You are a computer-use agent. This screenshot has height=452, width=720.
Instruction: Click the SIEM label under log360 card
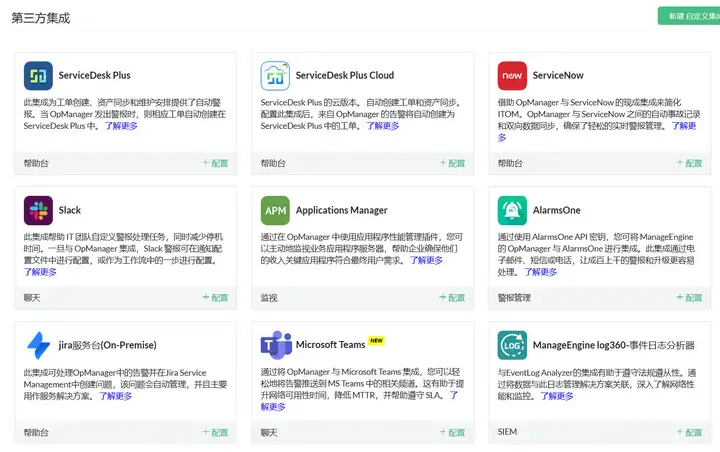click(507, 432)
